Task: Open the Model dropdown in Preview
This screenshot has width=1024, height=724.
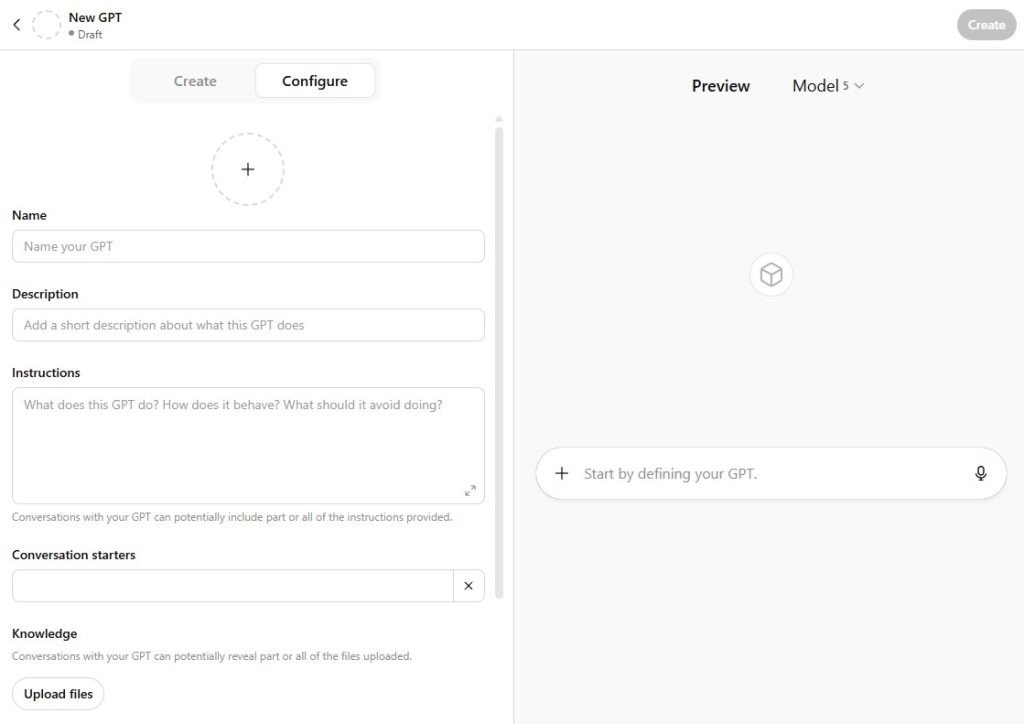Action: pos(828,86)
